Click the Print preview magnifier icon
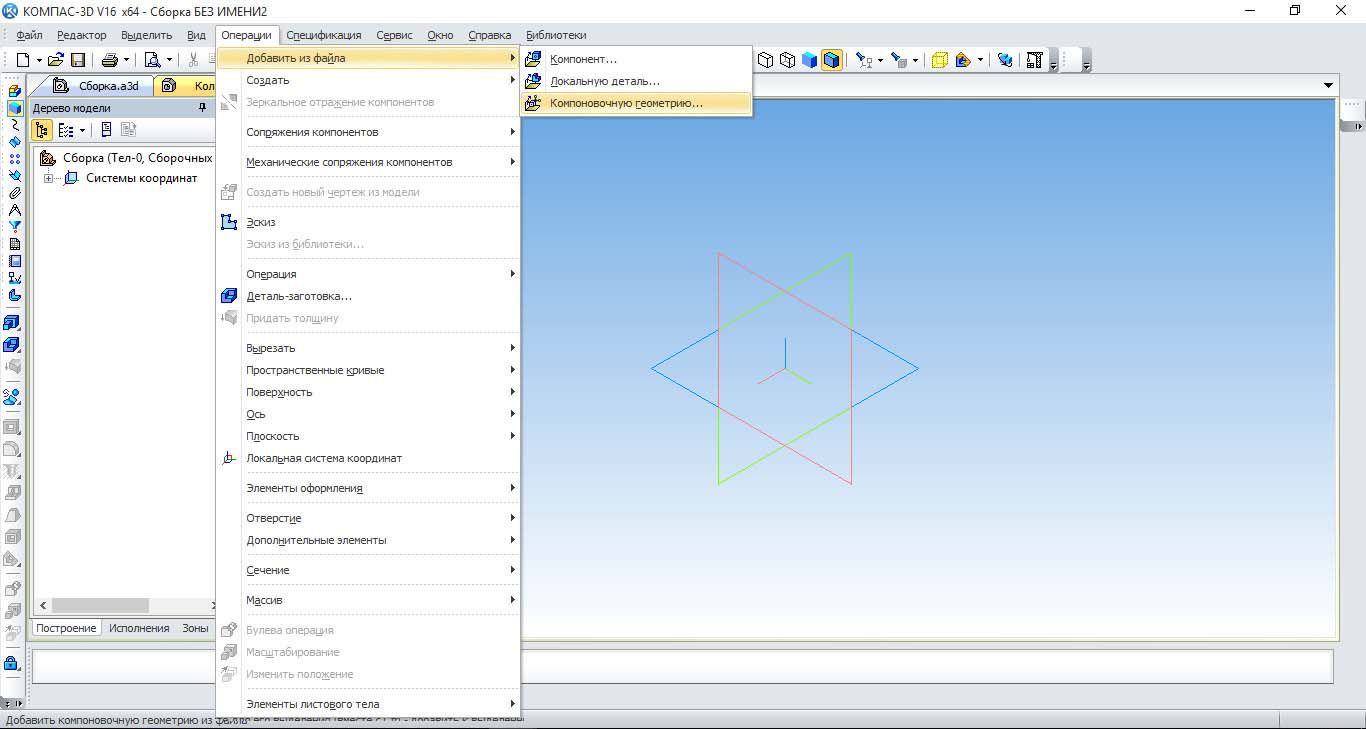The image size is (1366, 729). point(152,60)
